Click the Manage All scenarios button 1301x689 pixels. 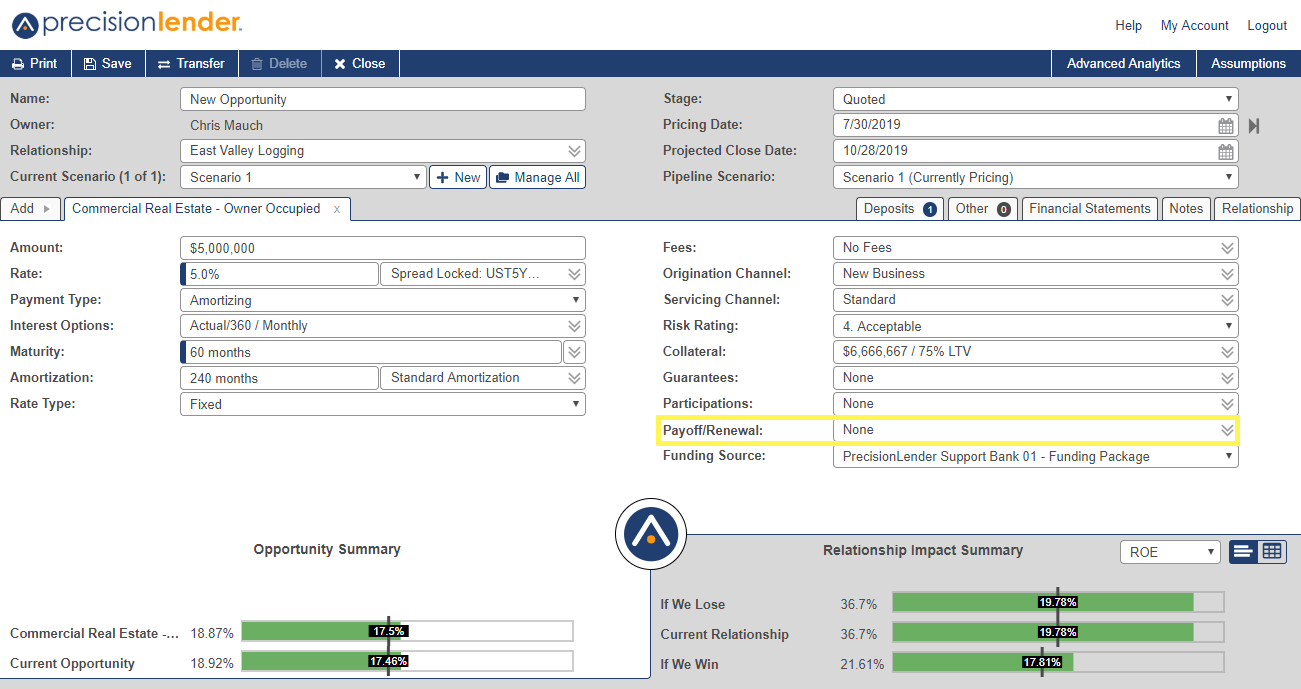coord(537,177)
